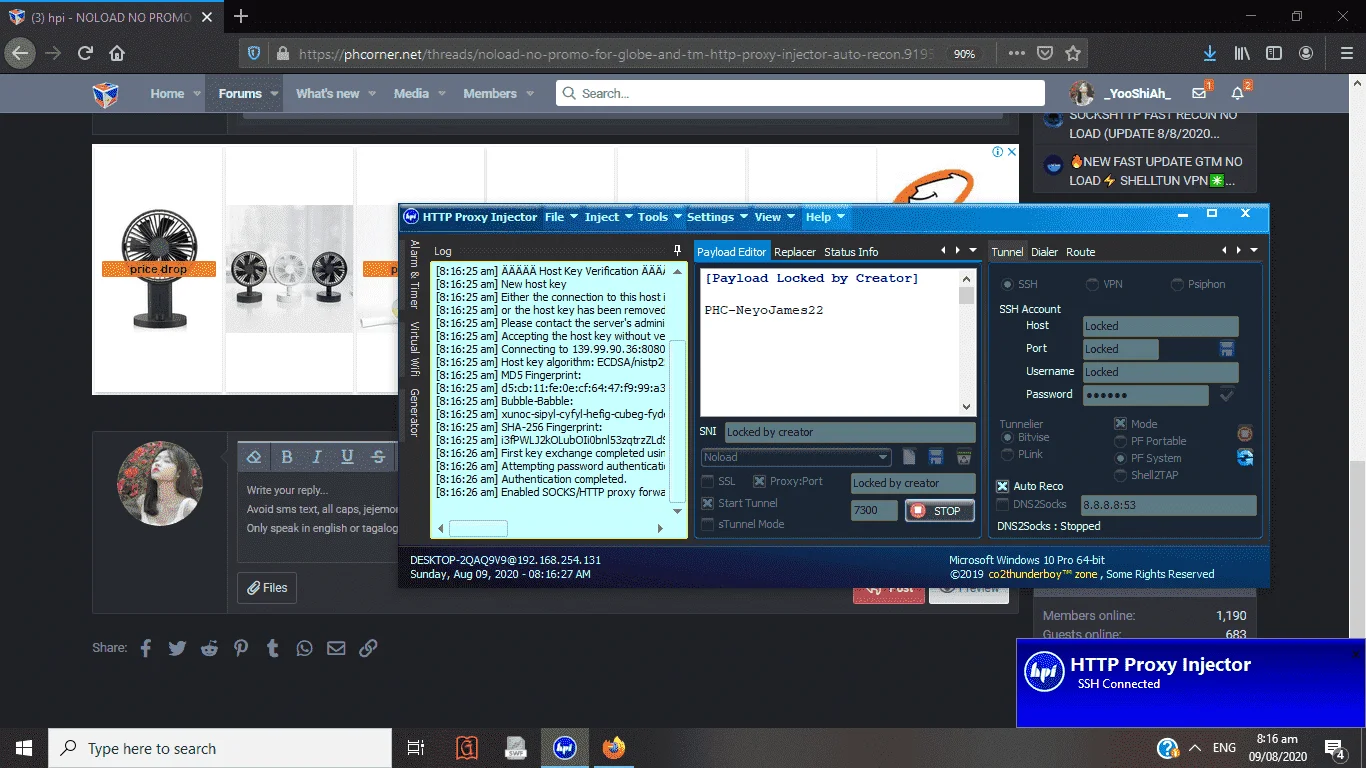Pin the Log panel with the pushpin icon

coord(678,251)
